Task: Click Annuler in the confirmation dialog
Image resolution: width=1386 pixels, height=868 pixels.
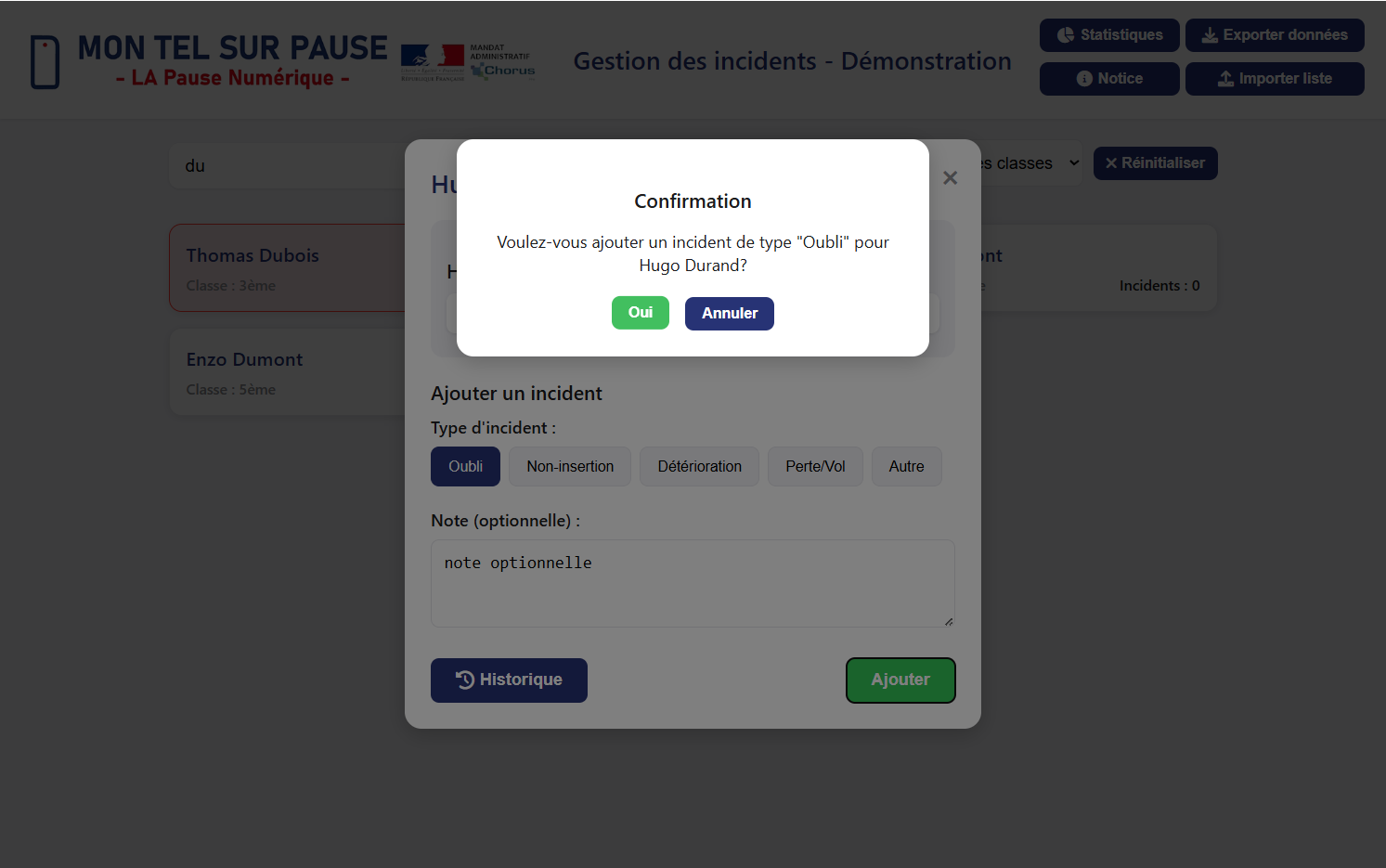Action: coord(730,314)
